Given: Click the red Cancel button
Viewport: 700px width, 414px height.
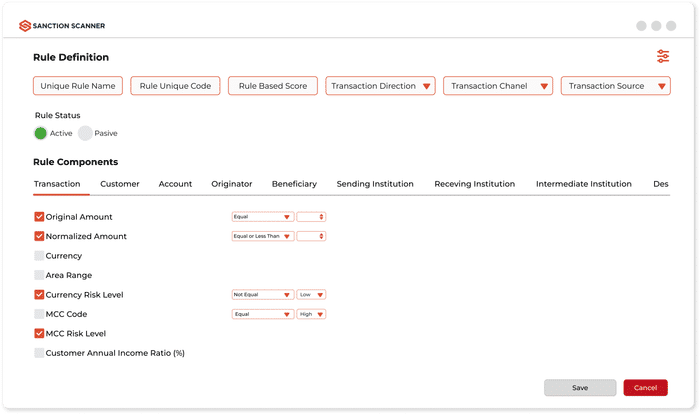Looking at the screenshot, I should 646,388.
